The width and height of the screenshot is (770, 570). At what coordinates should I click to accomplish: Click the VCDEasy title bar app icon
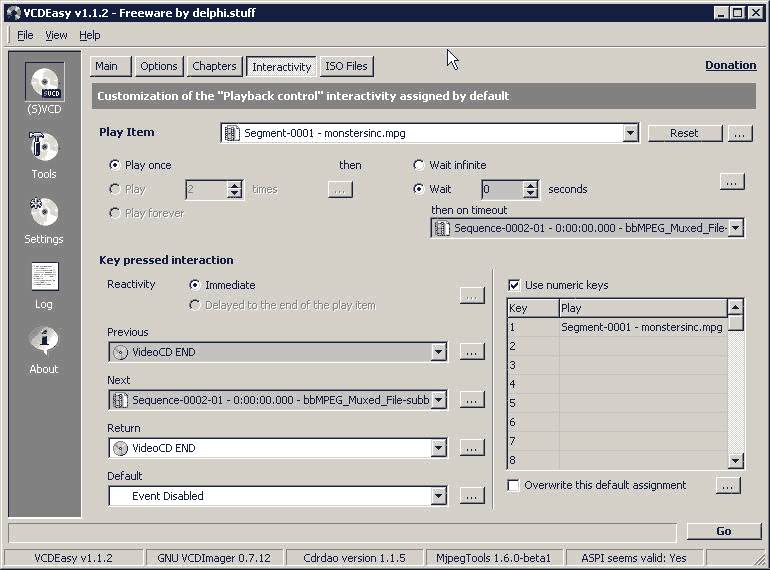point(13,13)
